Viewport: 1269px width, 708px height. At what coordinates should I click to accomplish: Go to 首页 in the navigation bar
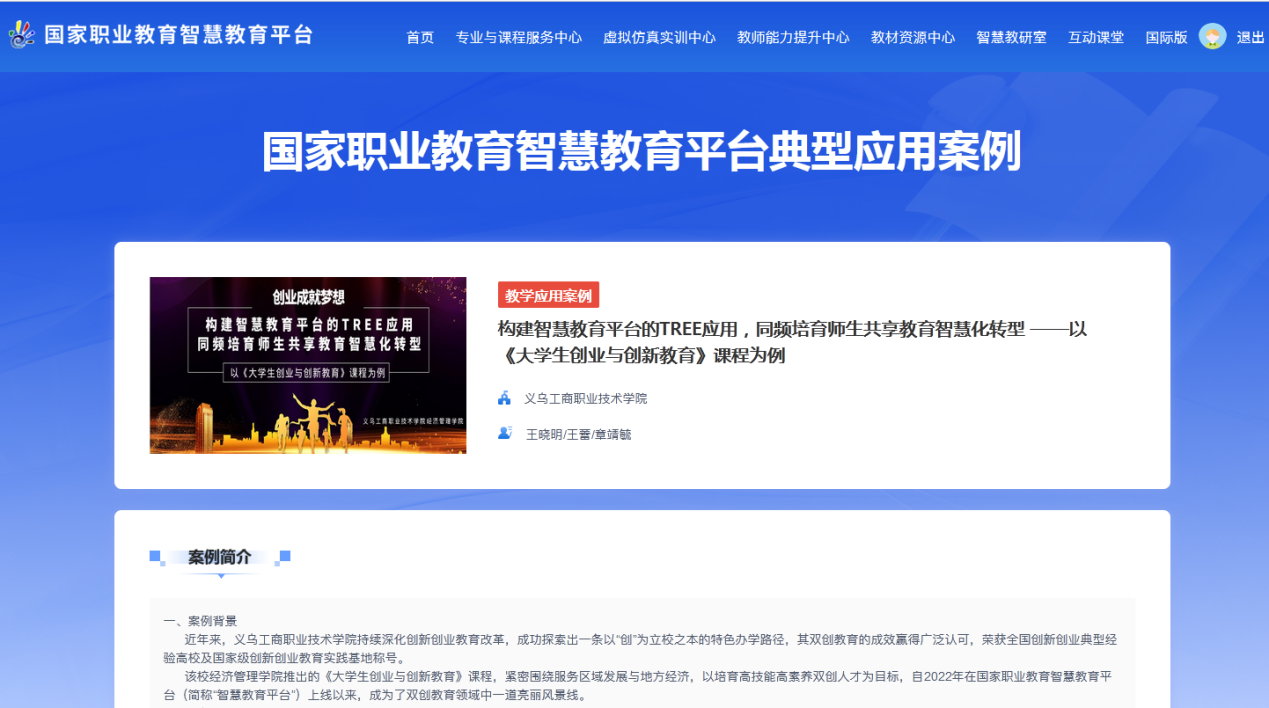point(420,37)
